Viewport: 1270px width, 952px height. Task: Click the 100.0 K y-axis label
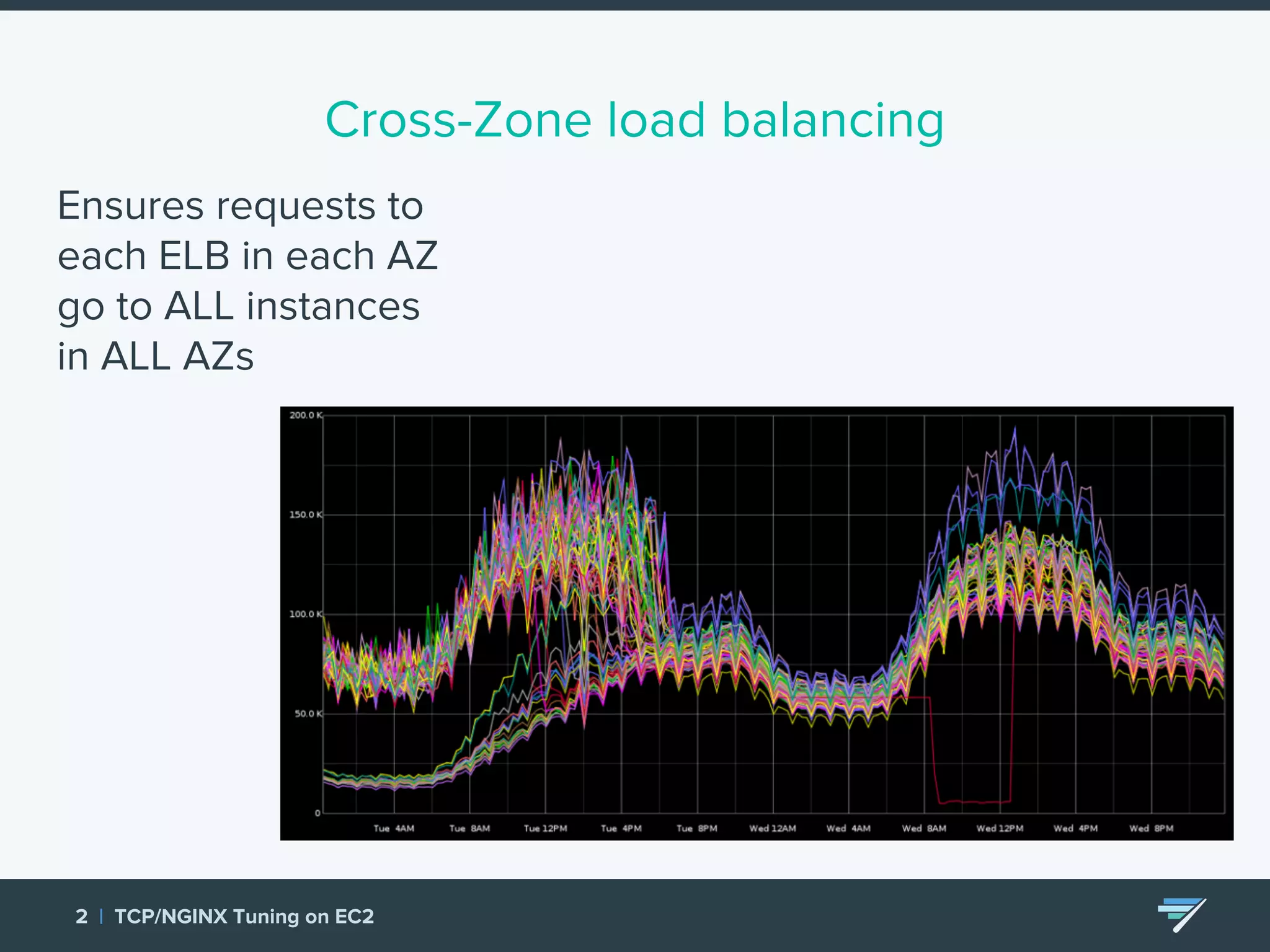click(x=306, y=614)
